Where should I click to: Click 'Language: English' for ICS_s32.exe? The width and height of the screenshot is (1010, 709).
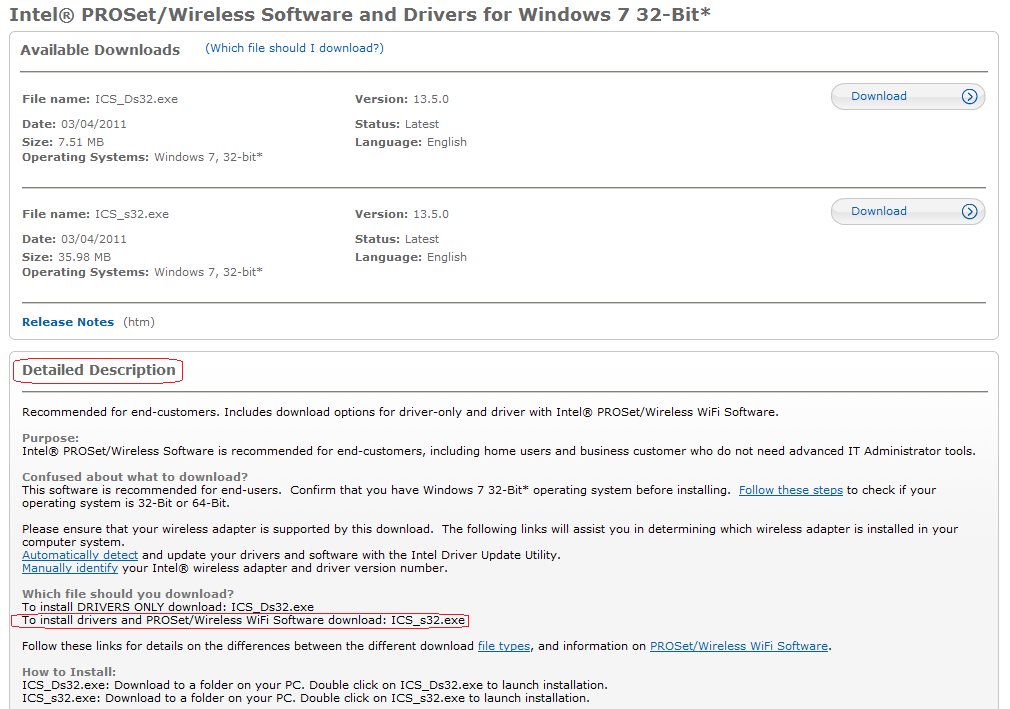click(411, 258)
